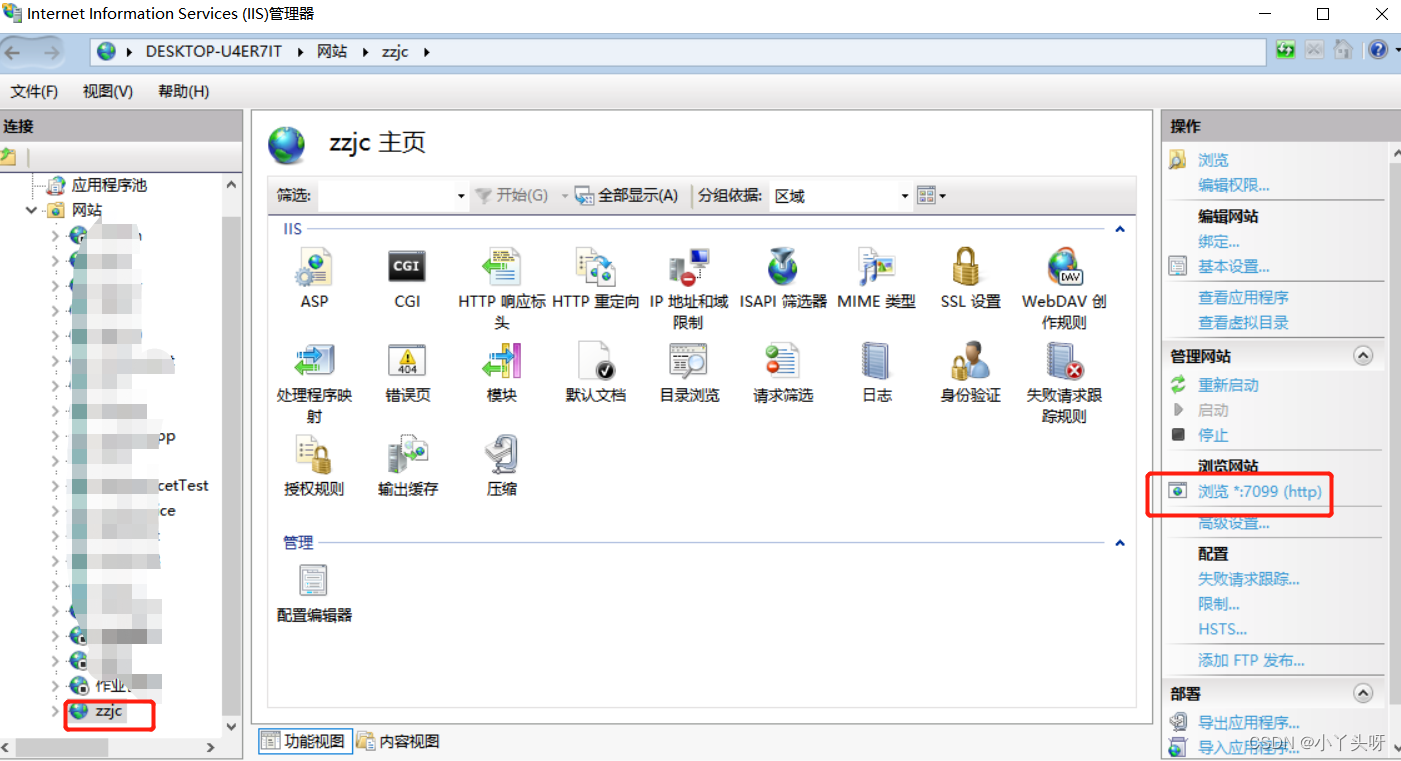Open the 分组依据 区域 dropdown
The width and height of the screenshot is (1401, 761).
[x=840, y=196]
